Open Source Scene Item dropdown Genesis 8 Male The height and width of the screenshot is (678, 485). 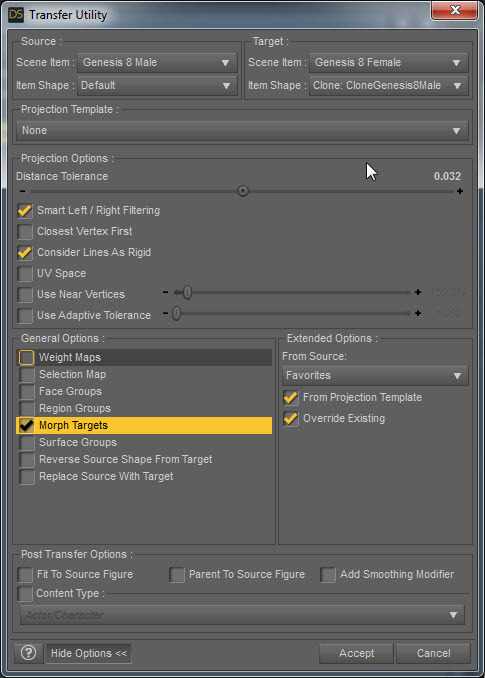click(x=157, y=63)
